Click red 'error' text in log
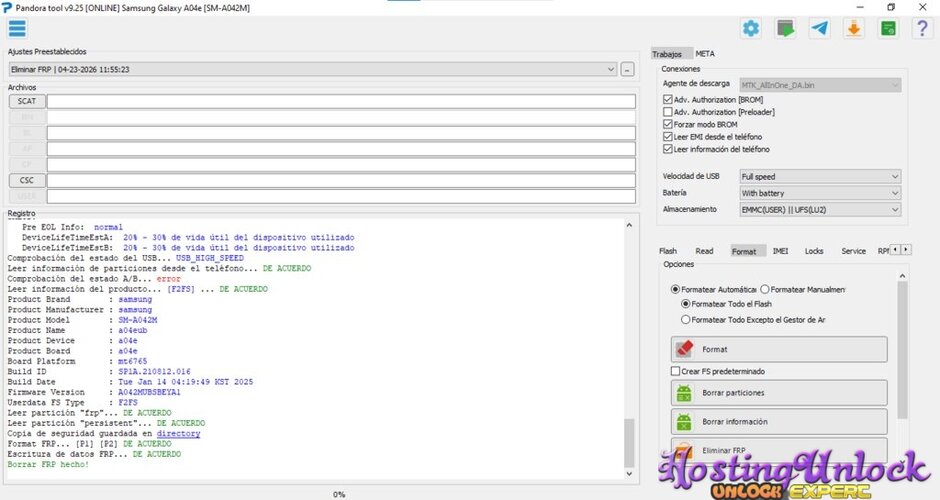Image resolution: width=940 pixels, height=500 pixels. coord(168,279)
